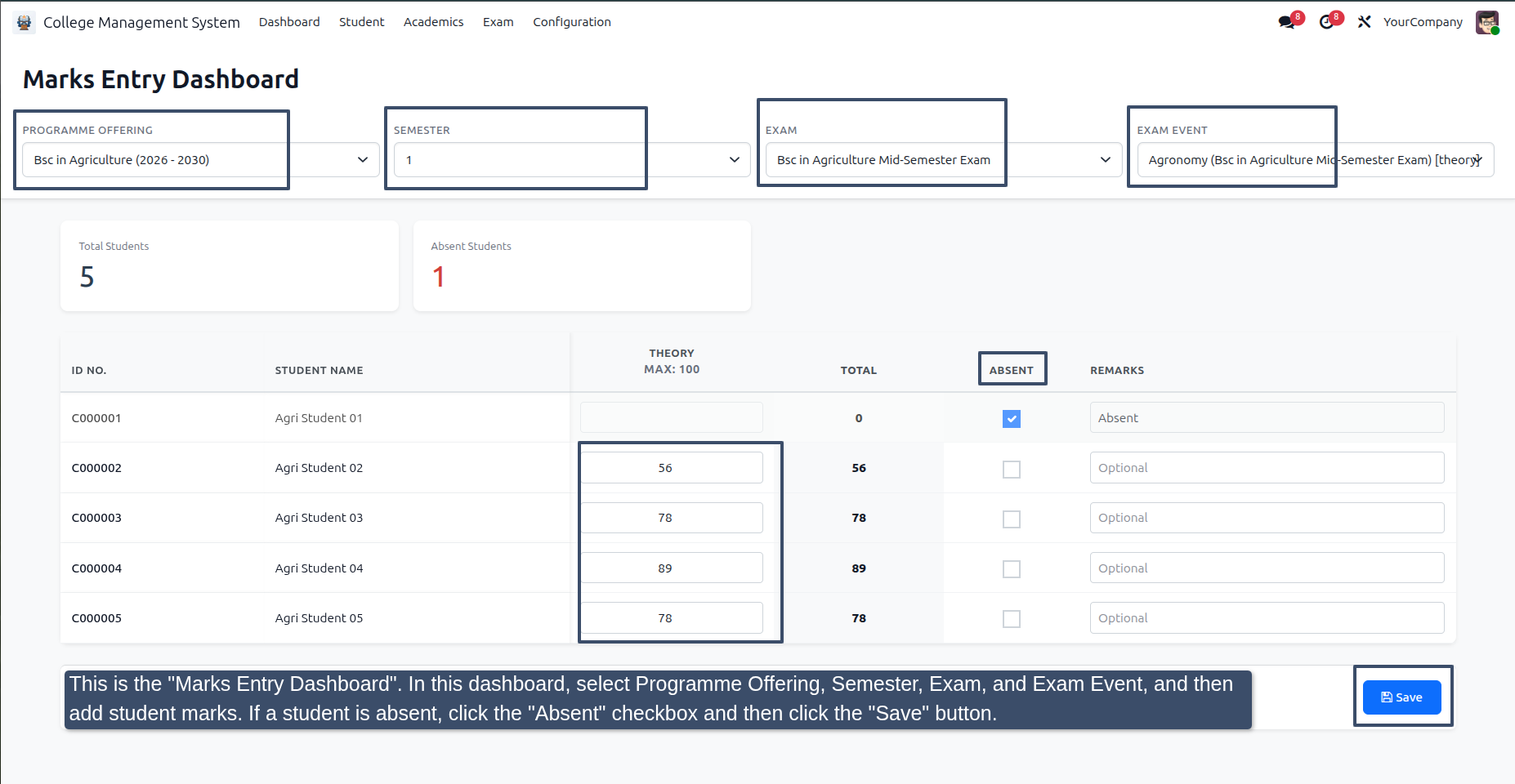Image resolution: width=1515 pixels, height=784 pixels.
Task: Click the Marks Entry Dashboard heading
Action: (x=161, y=79)
